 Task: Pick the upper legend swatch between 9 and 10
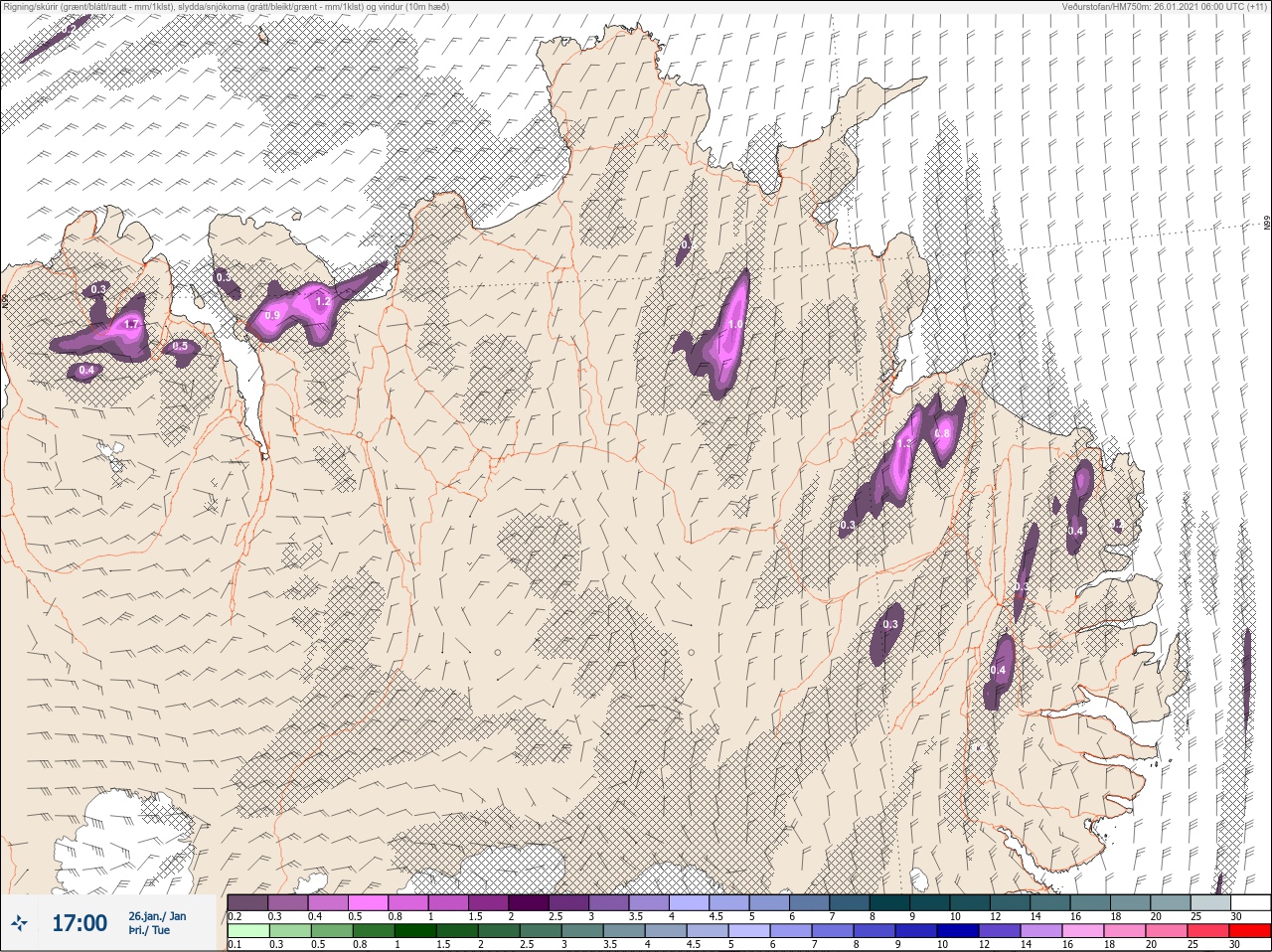coord(932,902)
